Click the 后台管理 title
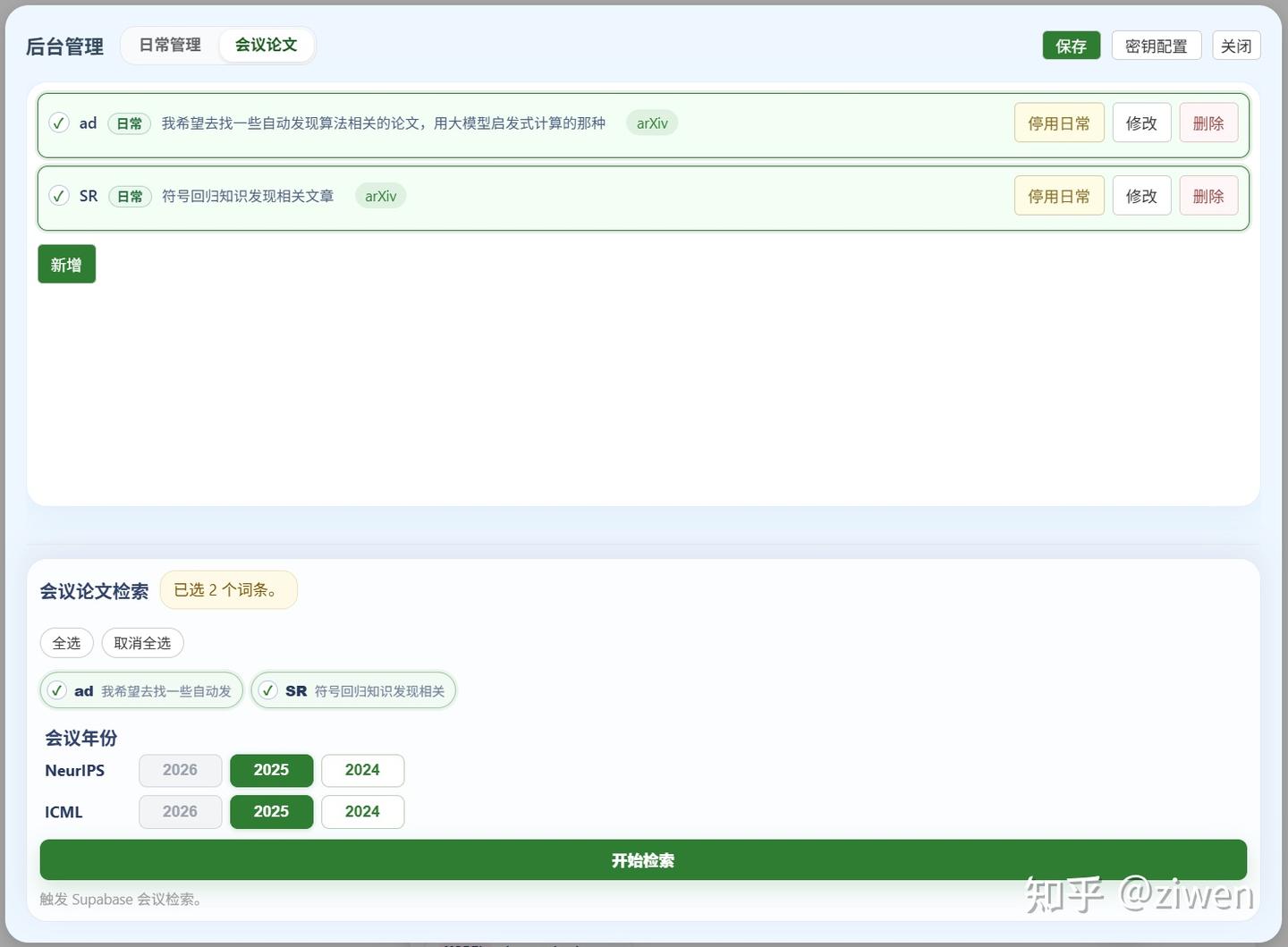Viewport: 1288px width, 947px height. point(64,47)
